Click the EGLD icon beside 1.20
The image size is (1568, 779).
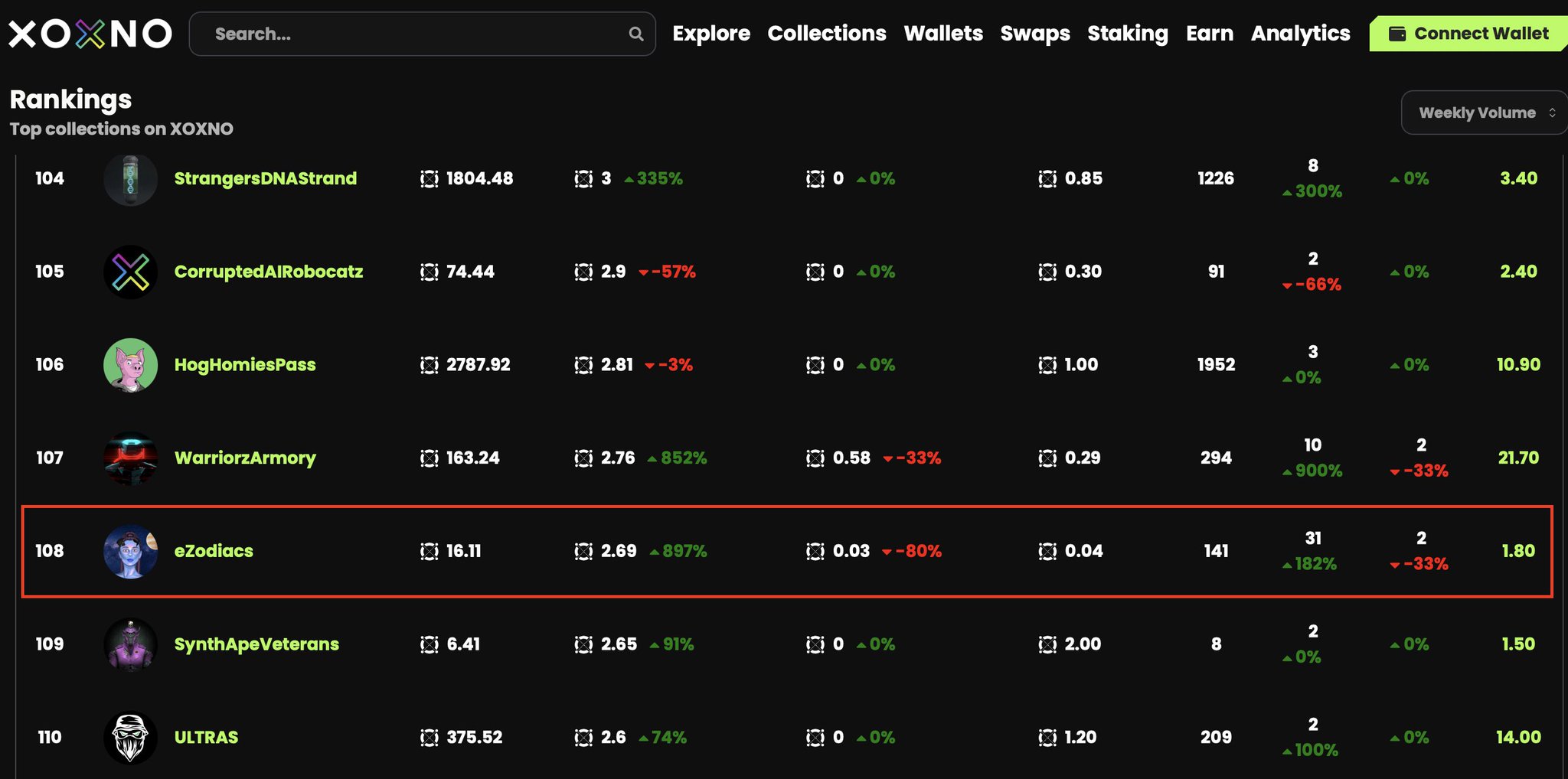[x=1047, y=738]
